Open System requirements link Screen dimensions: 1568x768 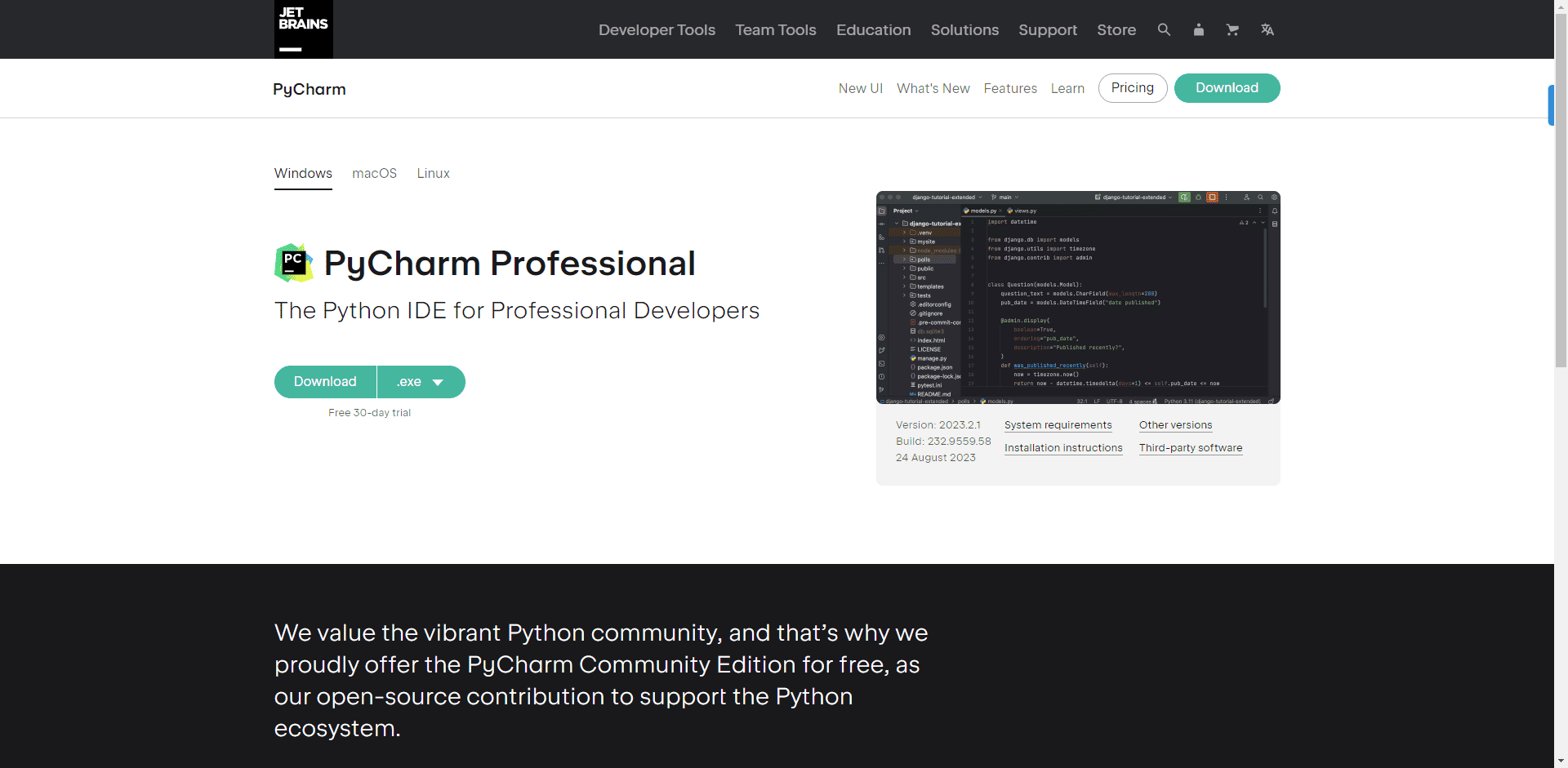point(1058,425)
